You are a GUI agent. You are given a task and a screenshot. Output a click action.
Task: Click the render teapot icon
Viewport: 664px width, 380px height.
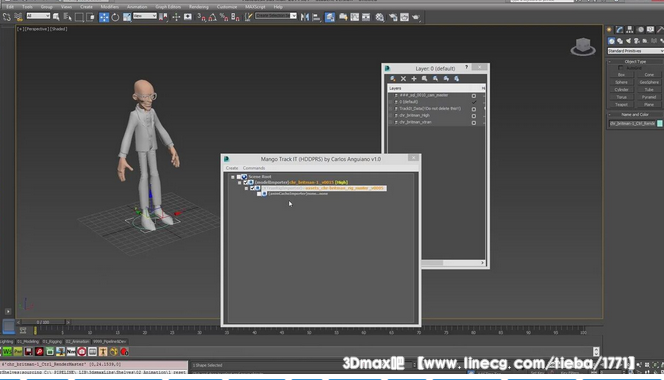(x=416, y=17)
